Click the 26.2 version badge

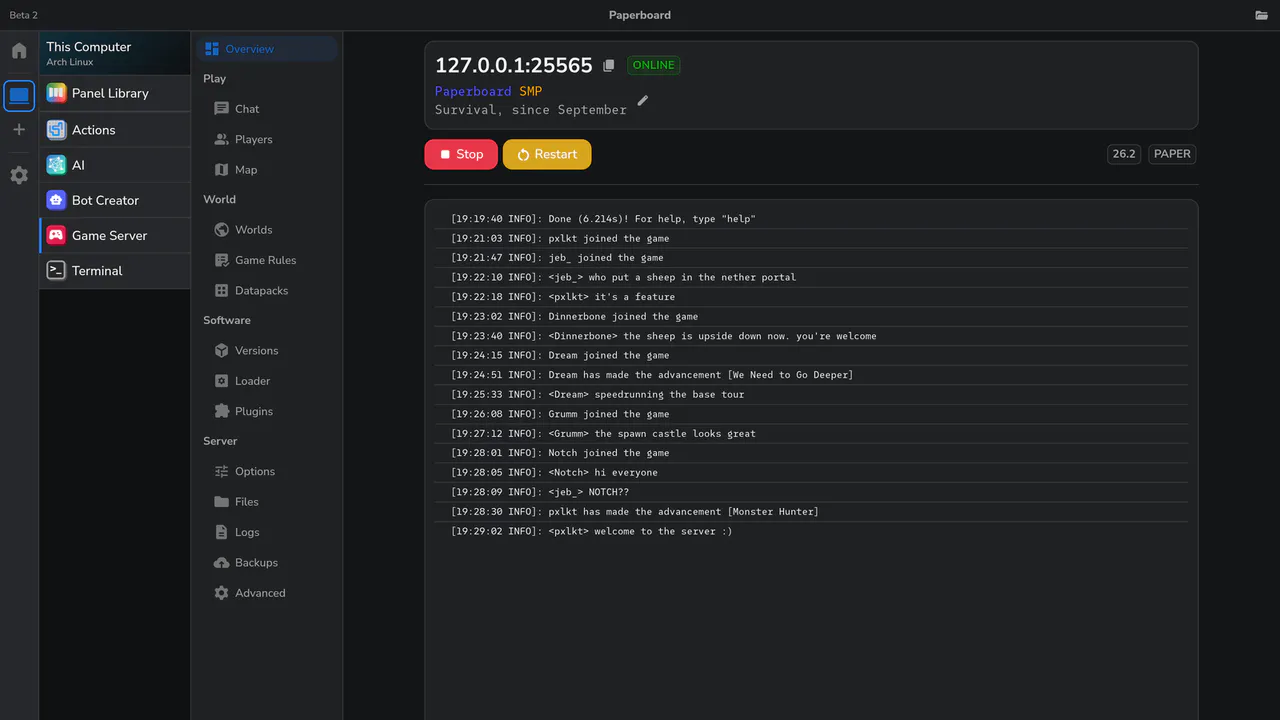[1124, 154]
